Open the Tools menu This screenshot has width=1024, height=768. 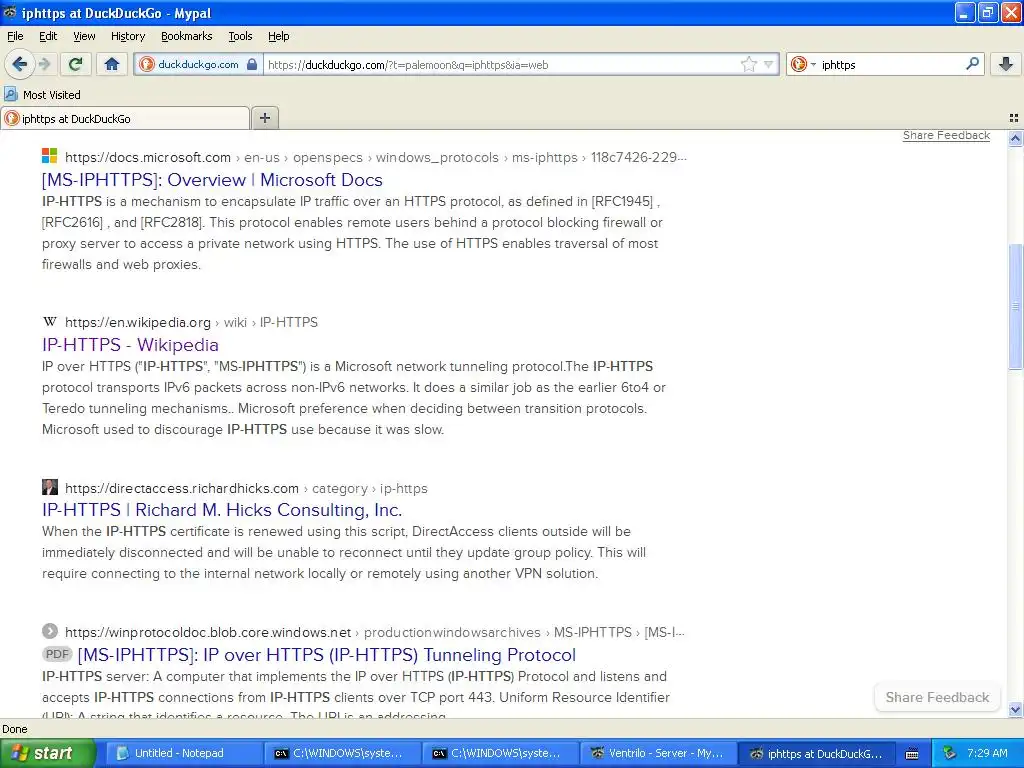point(240,36)
